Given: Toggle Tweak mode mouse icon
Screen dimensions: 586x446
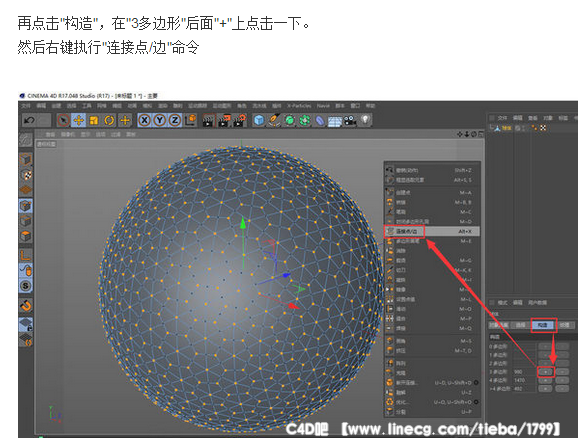Looking at the screenshot, I should (26, 271).
